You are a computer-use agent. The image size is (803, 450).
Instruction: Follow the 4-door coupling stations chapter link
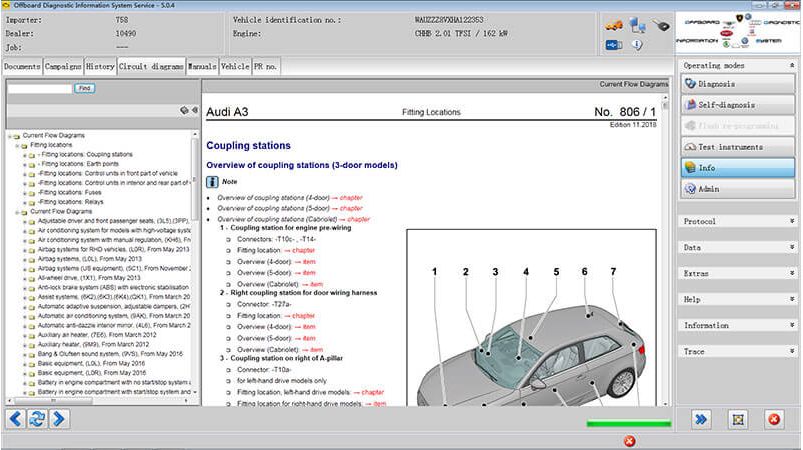[351, 198]
